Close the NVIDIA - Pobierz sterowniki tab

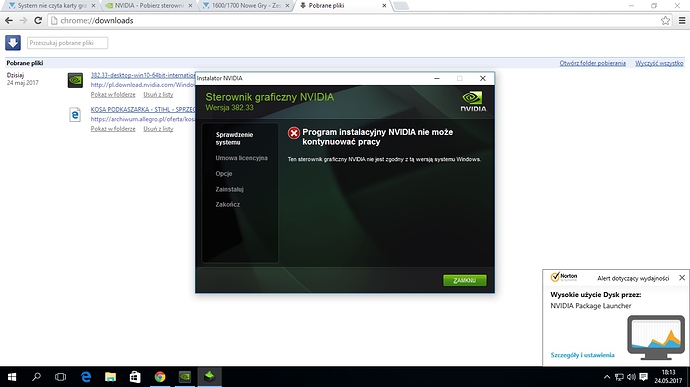tap(190, 6)
